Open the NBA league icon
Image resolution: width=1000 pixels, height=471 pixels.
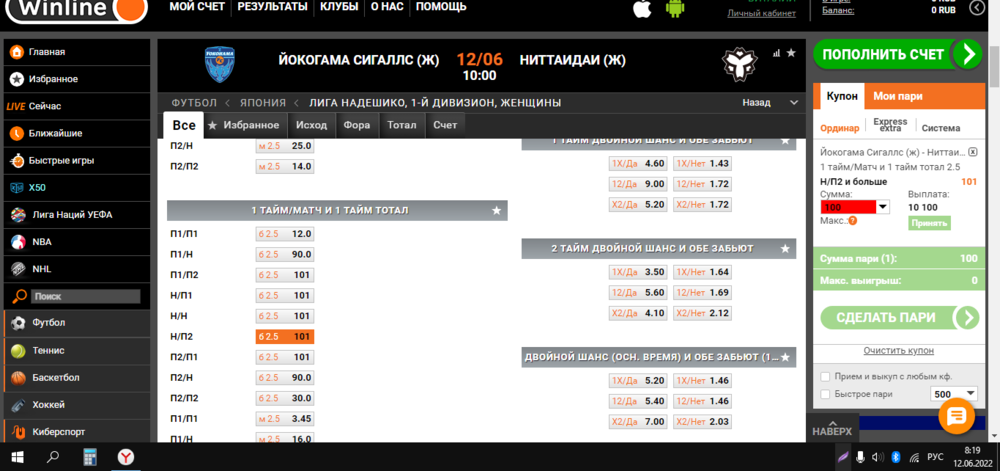coord(18,242)
